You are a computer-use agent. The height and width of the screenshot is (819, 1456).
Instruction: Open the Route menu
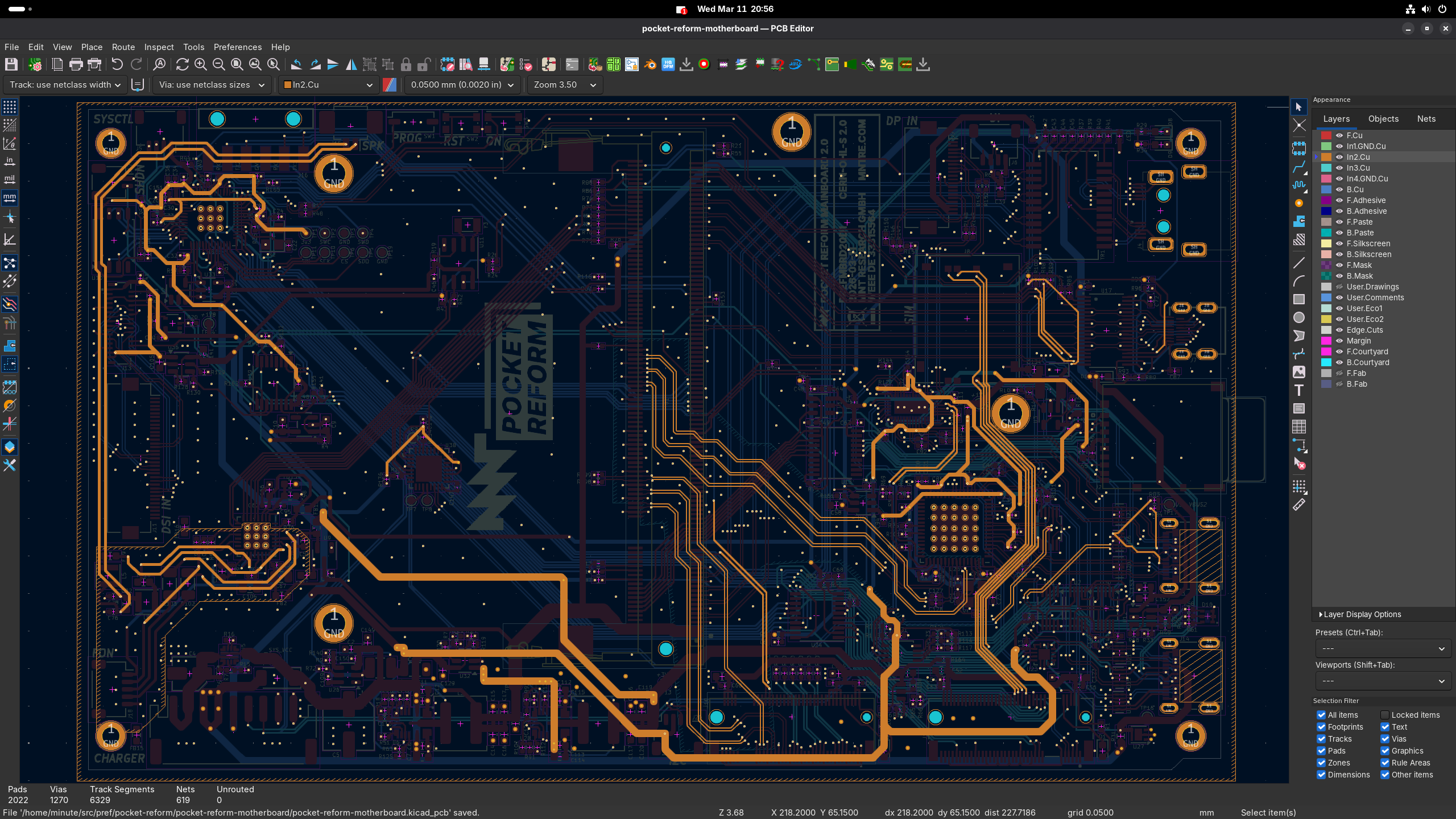coord(123,47)
